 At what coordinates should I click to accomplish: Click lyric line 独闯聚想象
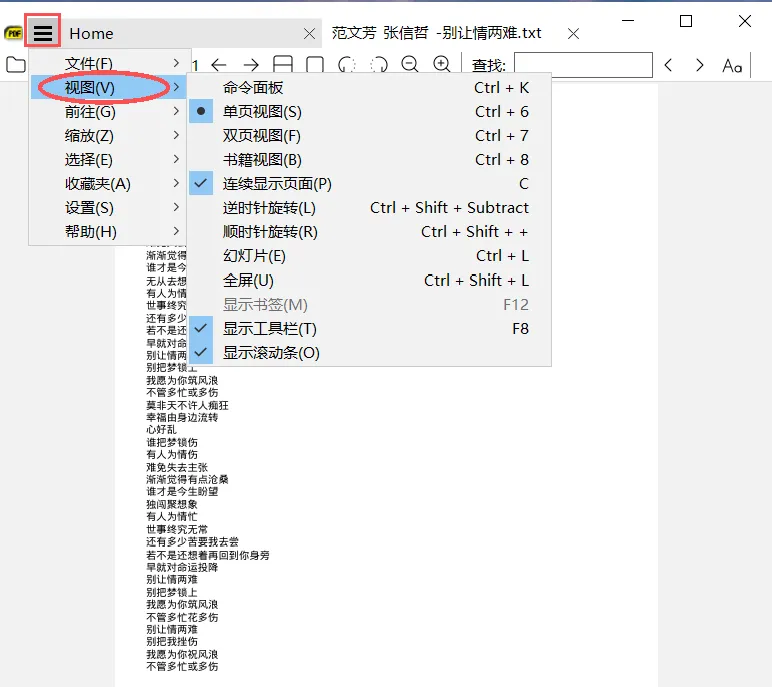tap(172, 504)
